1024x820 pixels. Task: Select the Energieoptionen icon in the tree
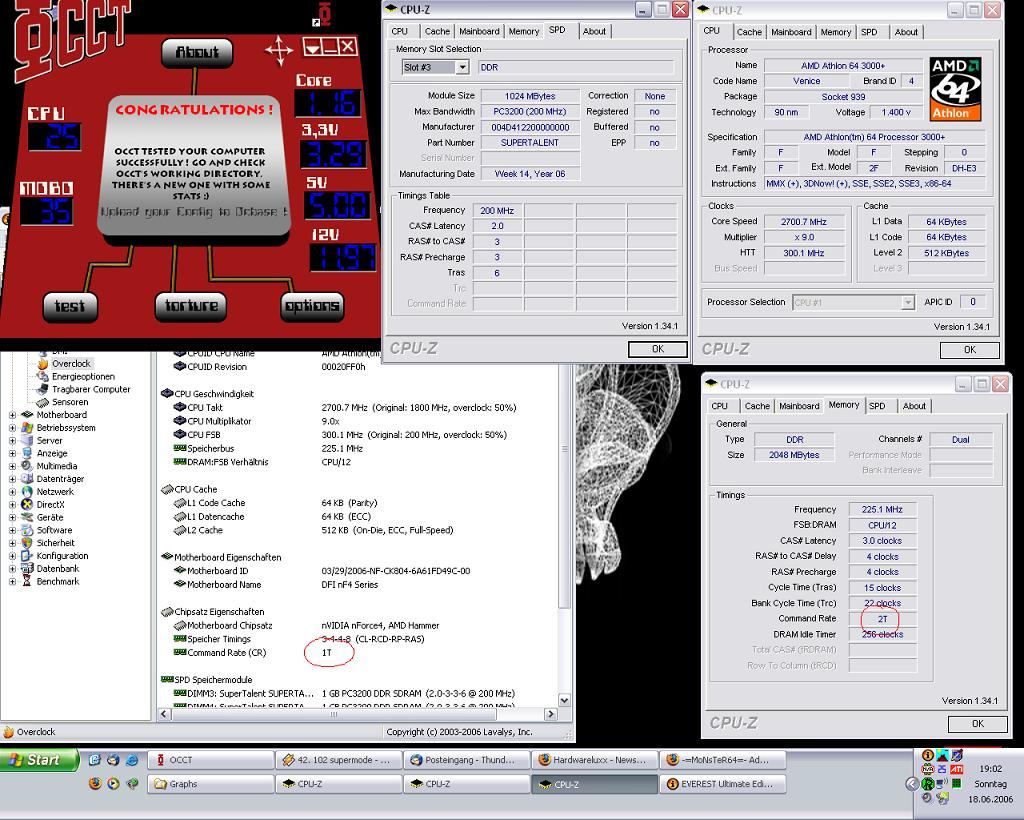(x=43, y=377)
